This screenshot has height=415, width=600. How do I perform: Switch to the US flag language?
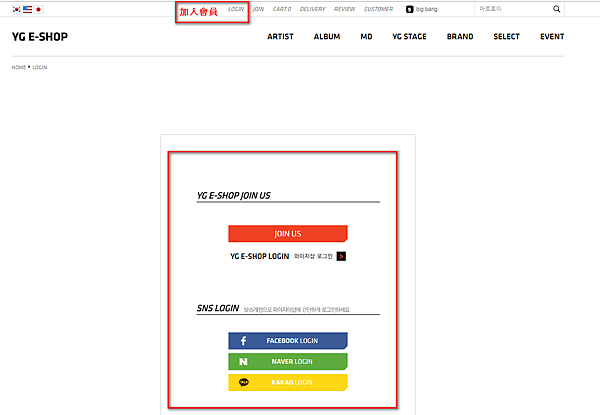tap(28, 9)
